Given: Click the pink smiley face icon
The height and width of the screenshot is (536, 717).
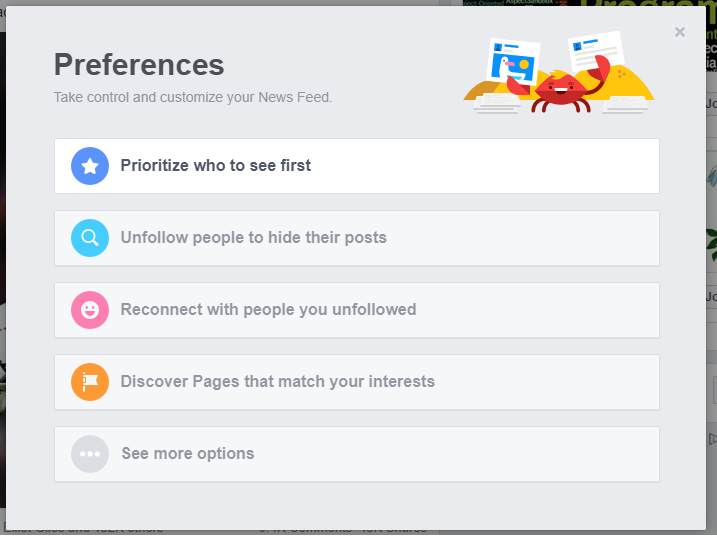Looking at the screenshot, I should pos(90,310).
